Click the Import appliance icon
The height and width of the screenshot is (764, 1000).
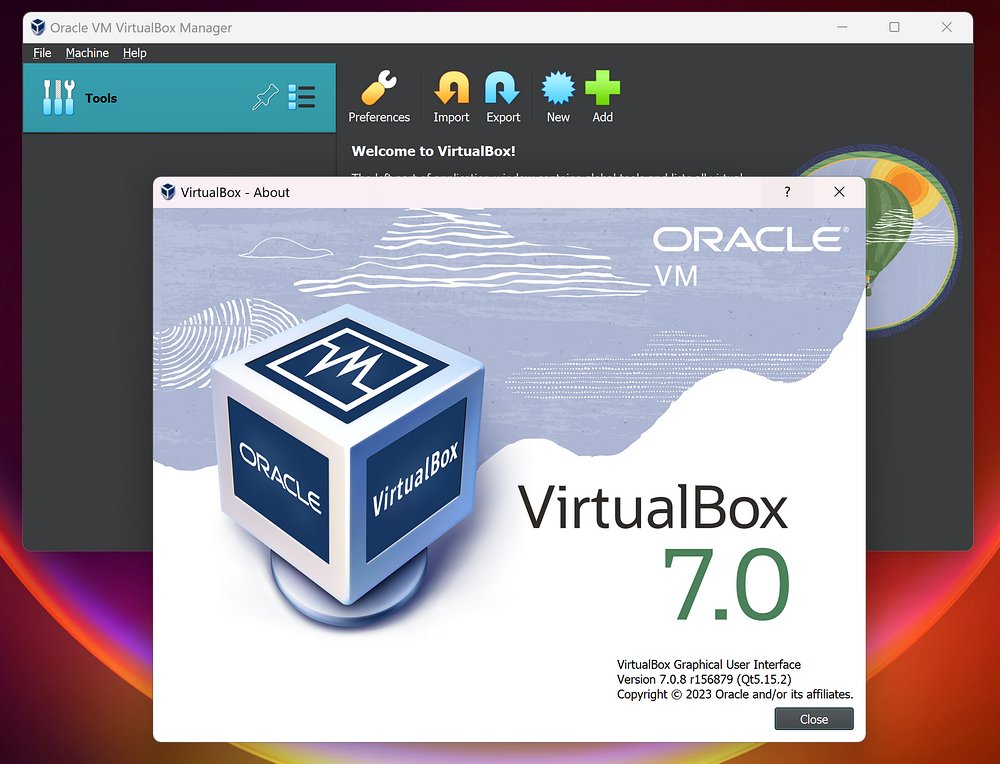[x=451, y=96]
